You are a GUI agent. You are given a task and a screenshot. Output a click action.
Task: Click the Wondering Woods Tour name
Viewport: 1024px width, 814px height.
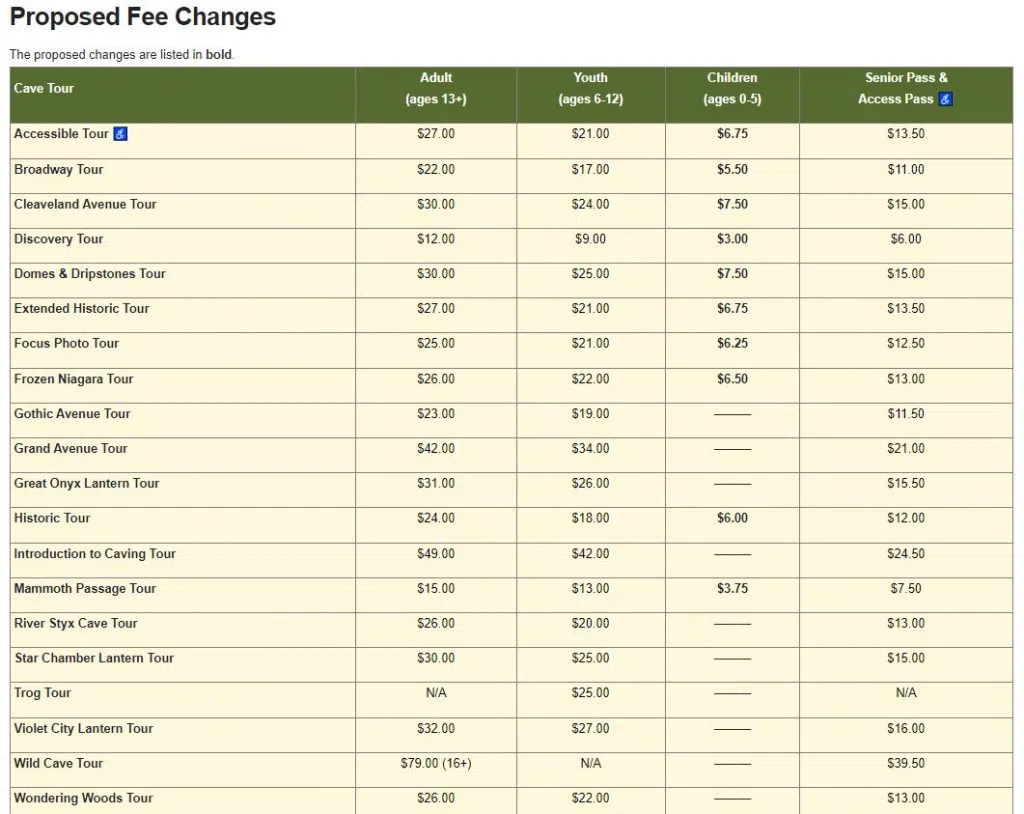tap(84, 798)
